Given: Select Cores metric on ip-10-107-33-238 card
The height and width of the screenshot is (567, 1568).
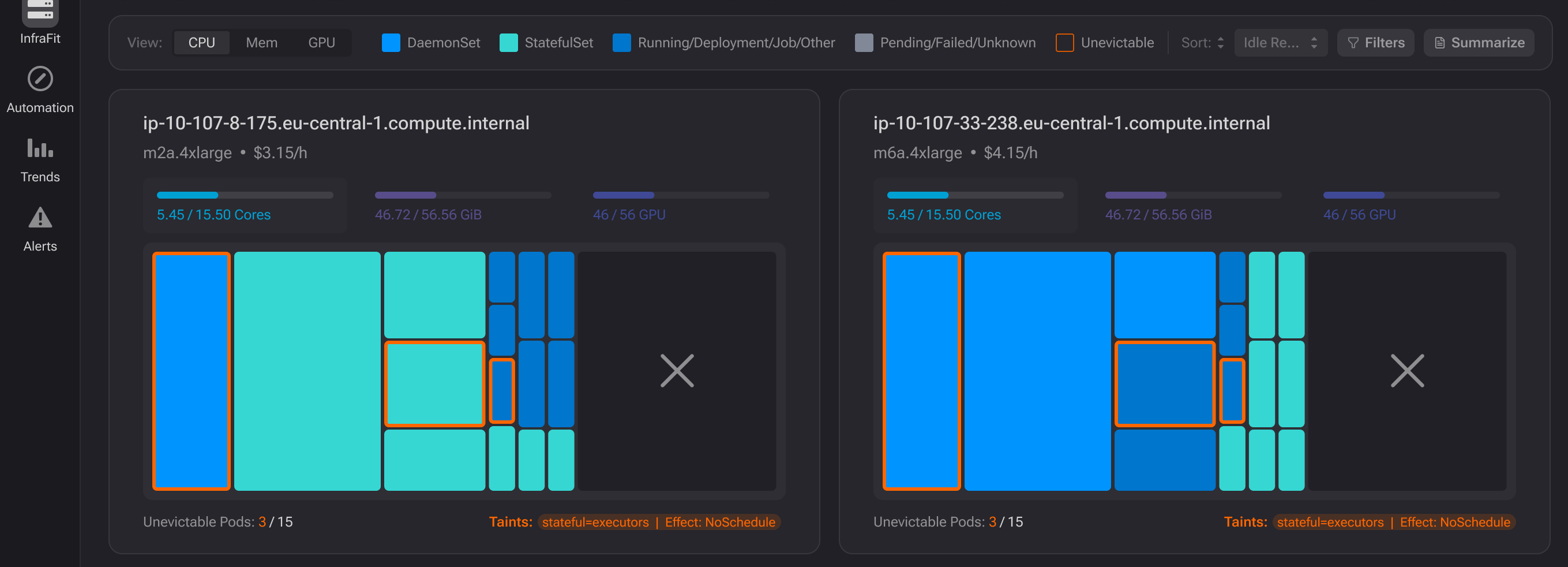Looking at the screenshot, I should tap(975, 206).
